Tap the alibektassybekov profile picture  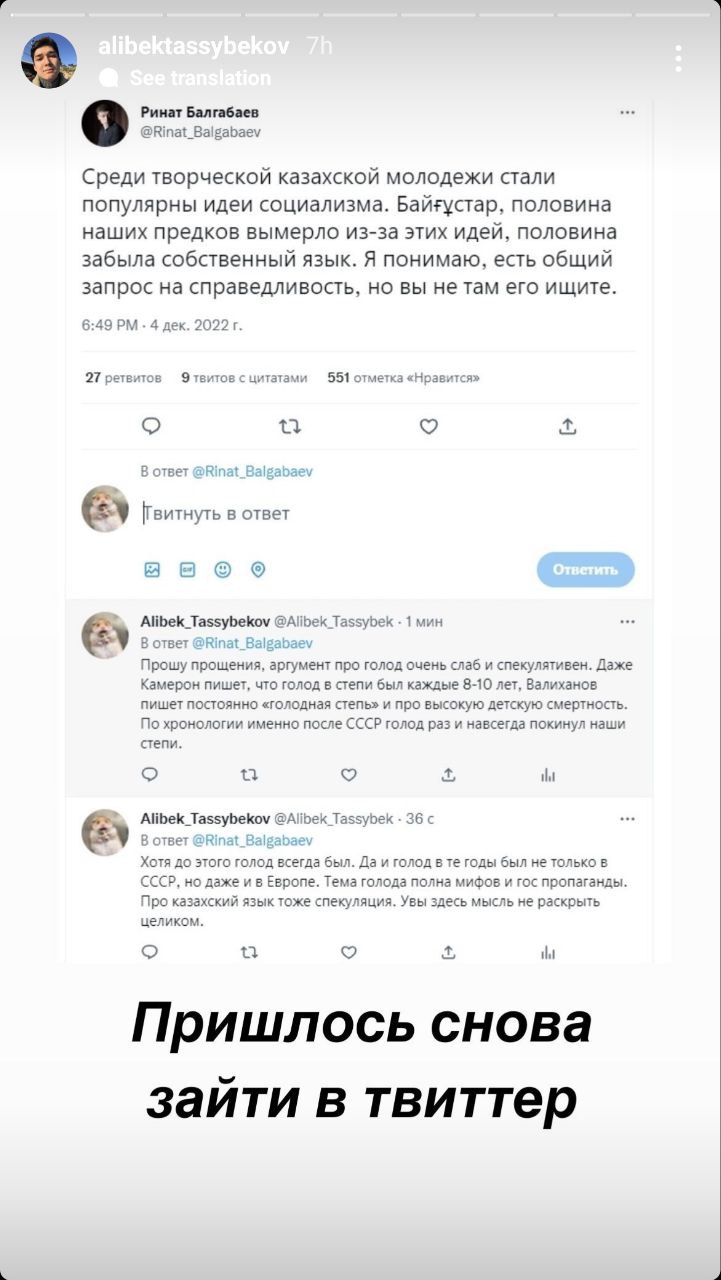(x=49, y=60)
